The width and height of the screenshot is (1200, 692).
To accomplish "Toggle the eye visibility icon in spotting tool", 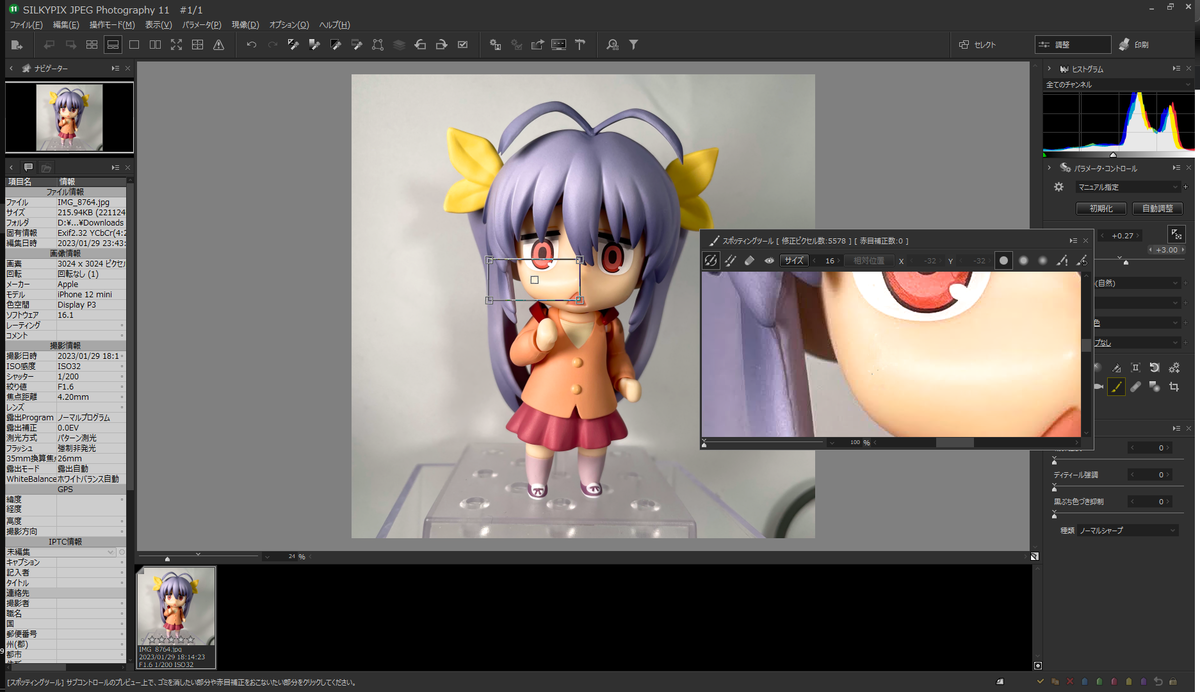I will 769,260.
